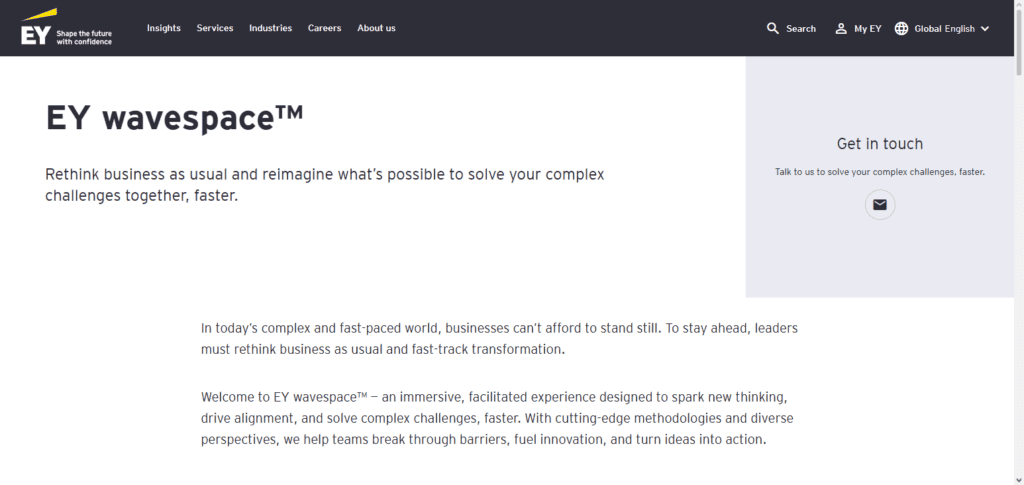Screen dimensions: 1024x485
Task: Click the EY logo in header
Action: coord(36,27)
